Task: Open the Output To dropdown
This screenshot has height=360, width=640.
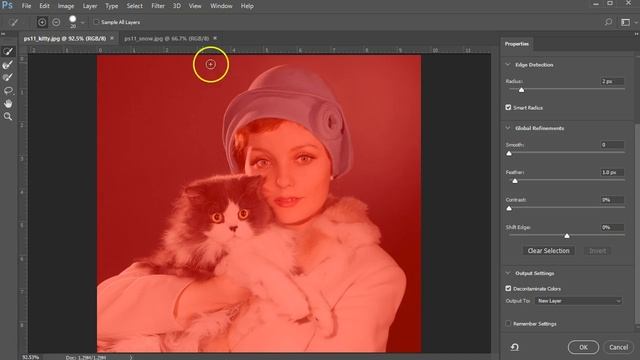Action: (578, 301)
